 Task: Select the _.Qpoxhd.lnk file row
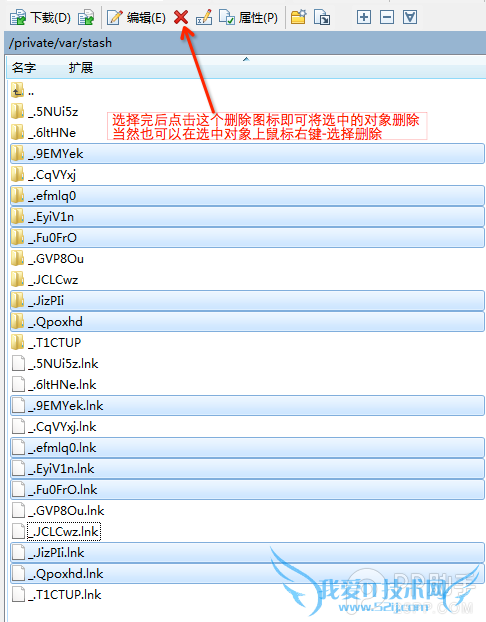(247, 574)
